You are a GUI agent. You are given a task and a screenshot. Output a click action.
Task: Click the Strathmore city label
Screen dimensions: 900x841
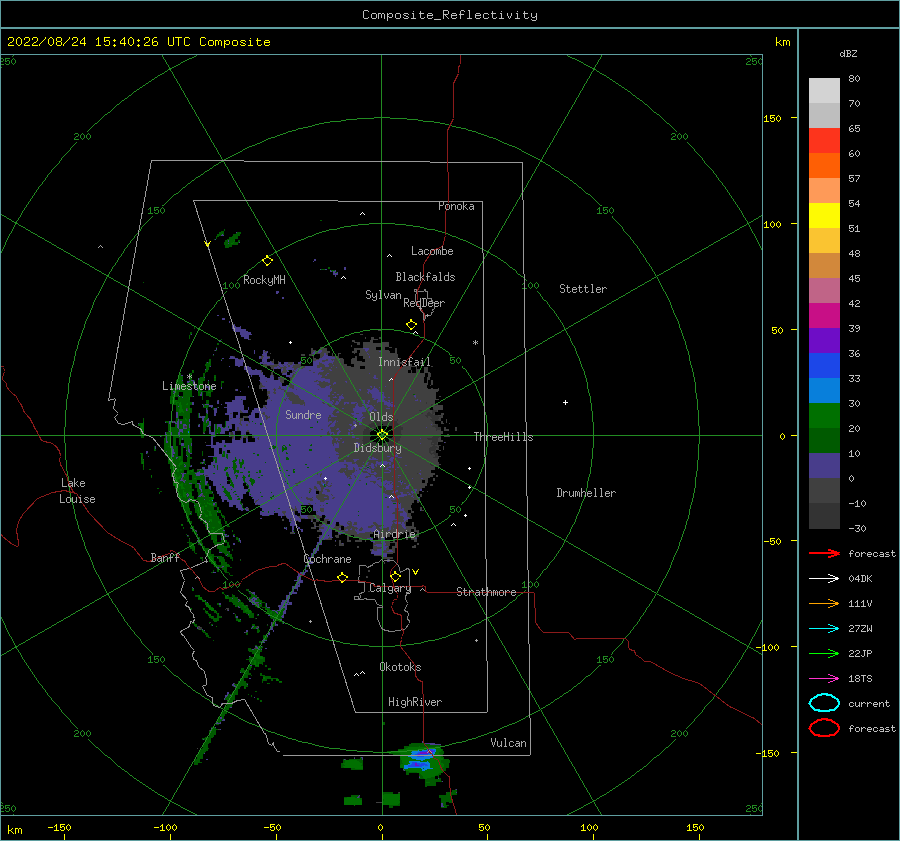tap(486, 592)
